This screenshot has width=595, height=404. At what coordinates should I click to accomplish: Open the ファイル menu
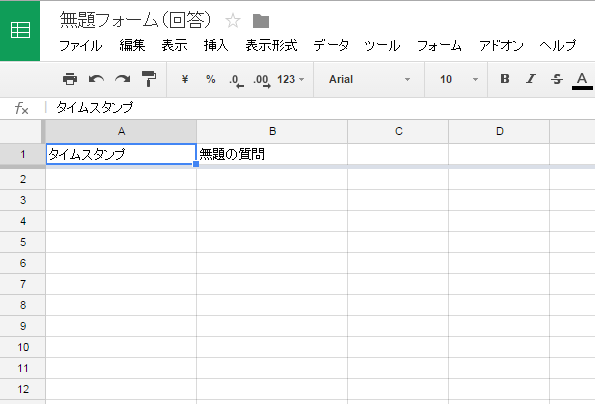81,46
